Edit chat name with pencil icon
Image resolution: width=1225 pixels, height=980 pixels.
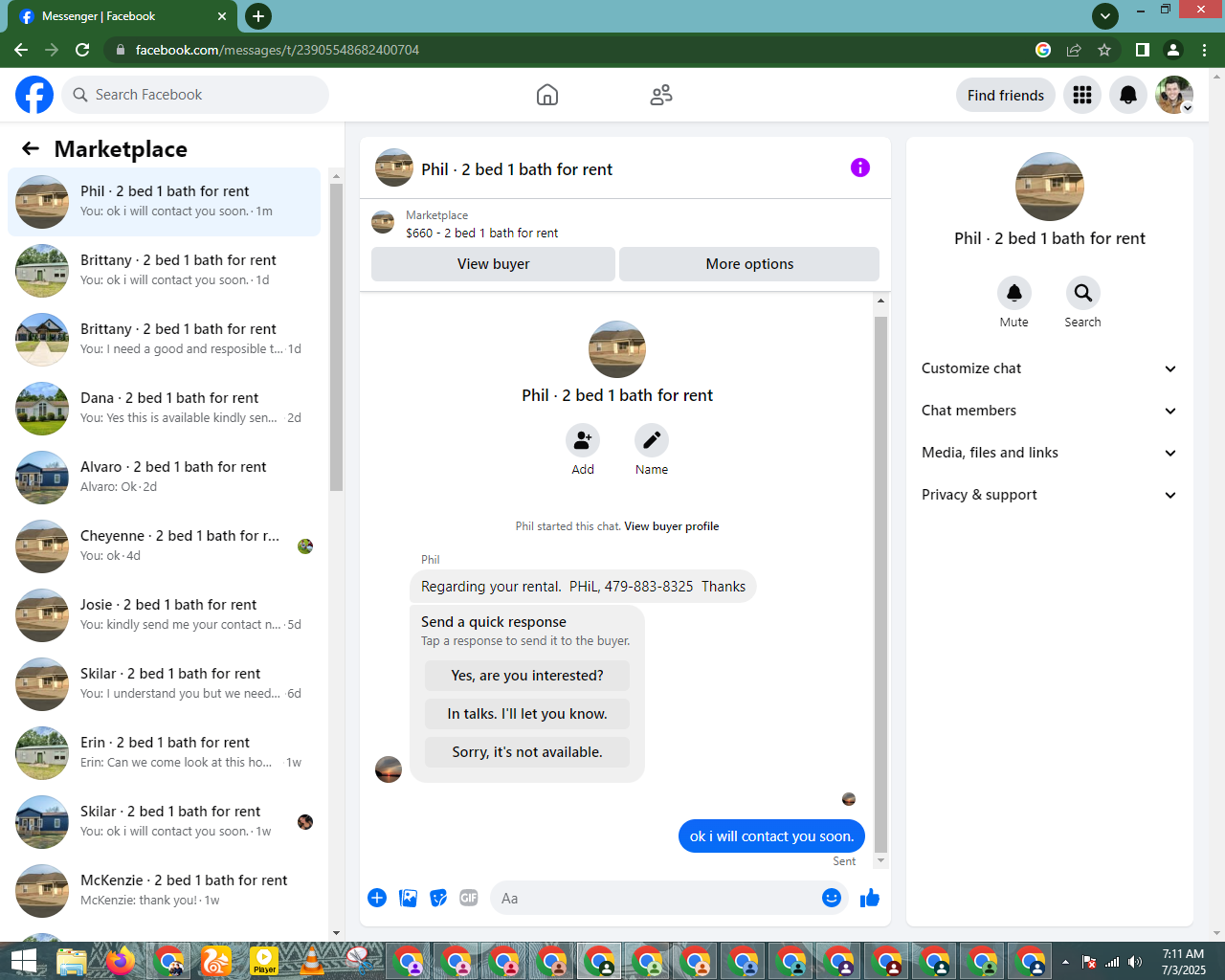(652, 440)
